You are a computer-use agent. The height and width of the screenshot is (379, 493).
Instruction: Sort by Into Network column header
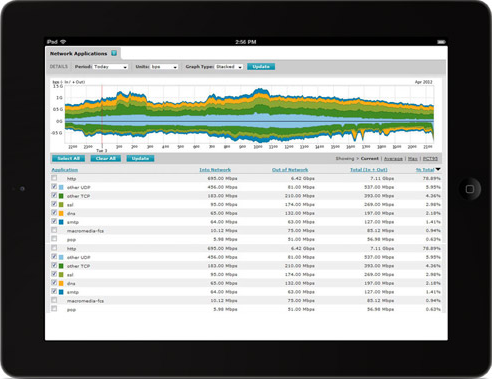(x=215, y=170)
